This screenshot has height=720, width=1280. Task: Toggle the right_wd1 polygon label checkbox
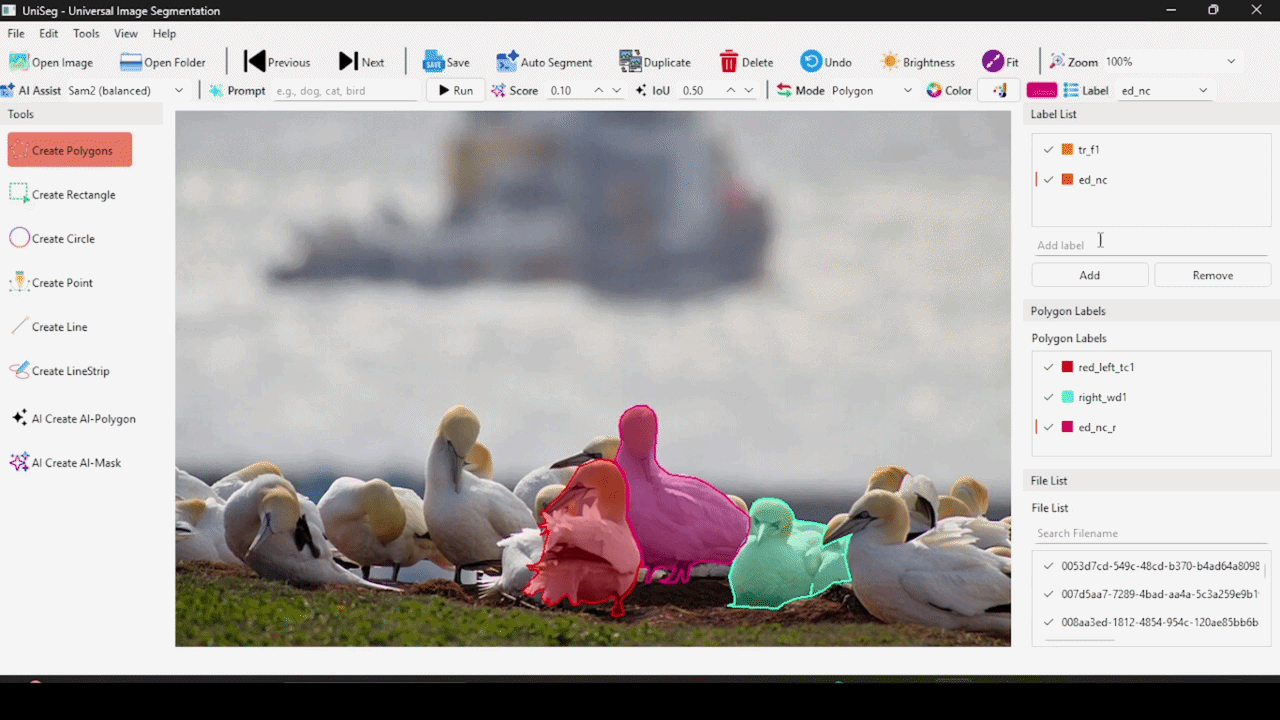(1048, 397)
